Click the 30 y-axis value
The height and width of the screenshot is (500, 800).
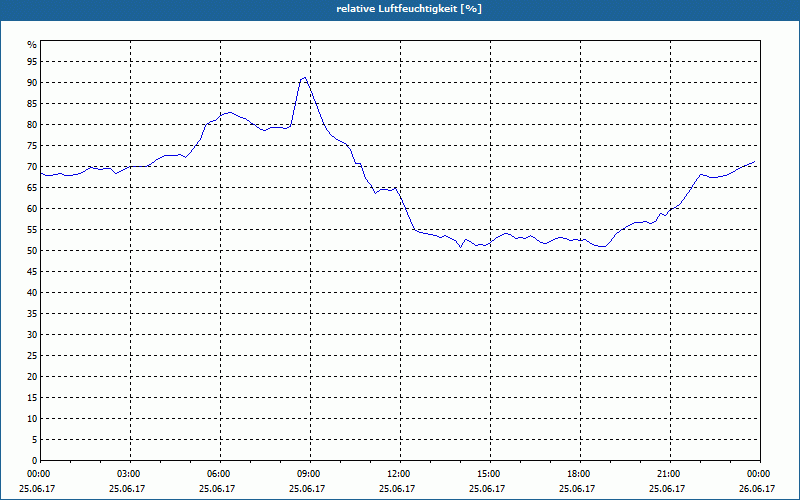point(32,335)
